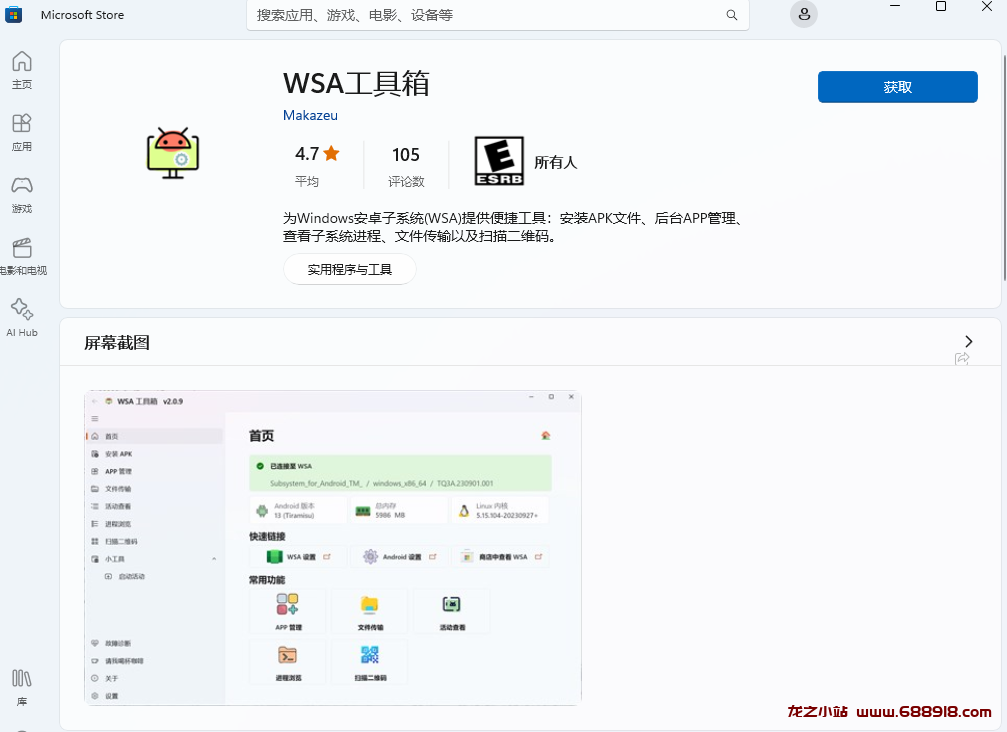Open the Gaming (游戏) sidebar section
1007x732 pixels.
click(x=22, y=195)
